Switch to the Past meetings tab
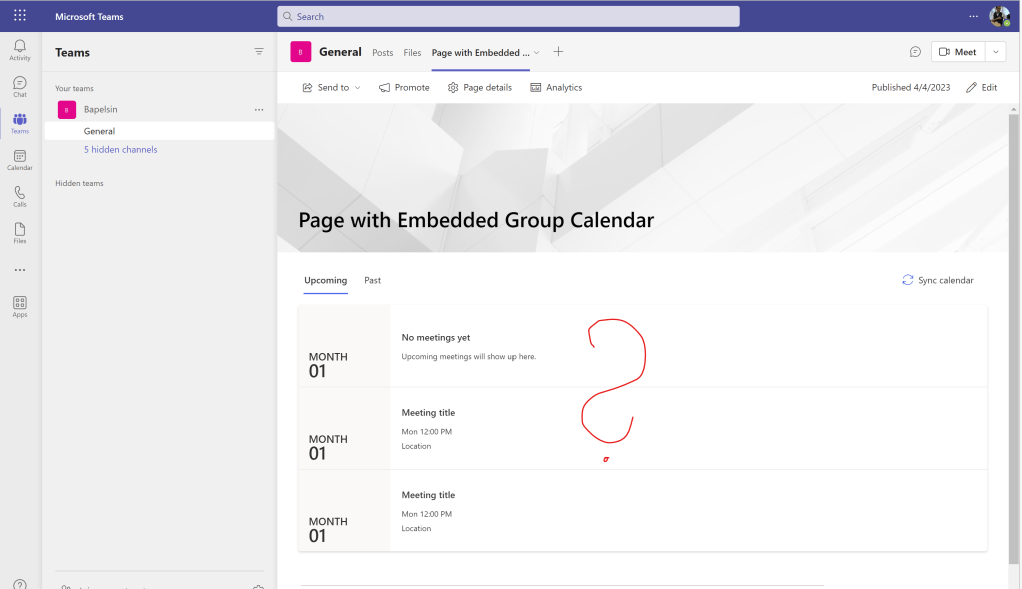 tap(372, 281)
